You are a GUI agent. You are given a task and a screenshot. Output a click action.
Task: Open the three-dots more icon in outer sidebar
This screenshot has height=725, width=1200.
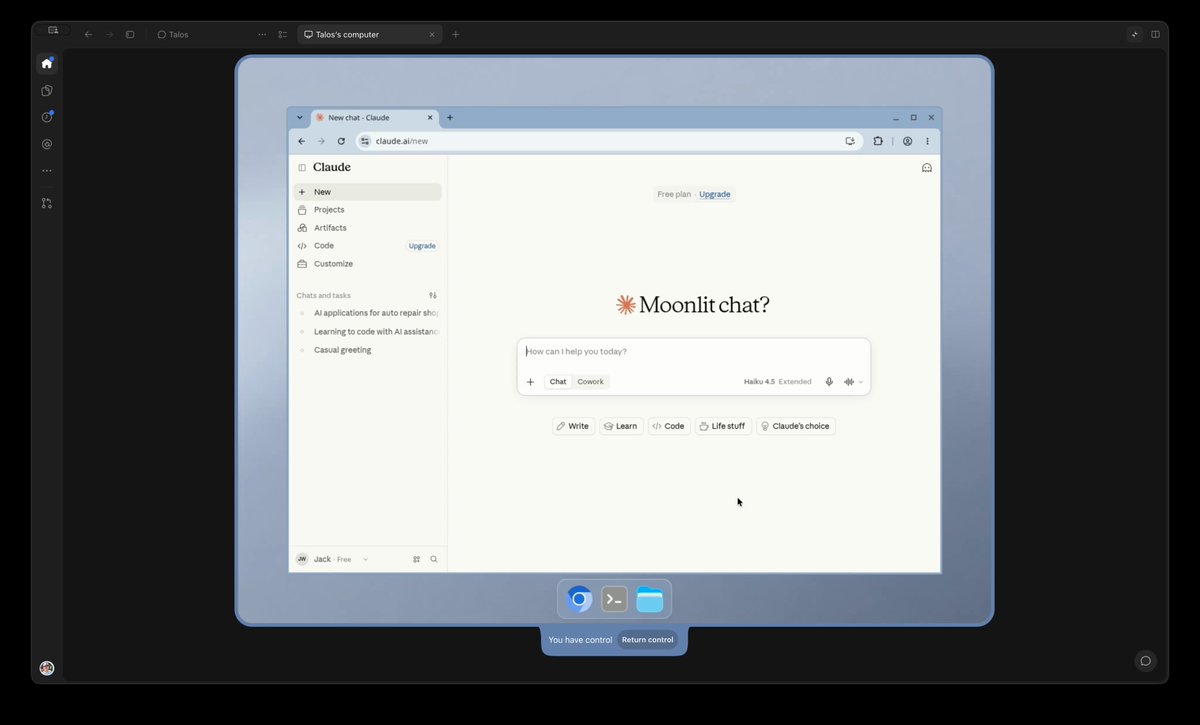(x=47, y=171)
